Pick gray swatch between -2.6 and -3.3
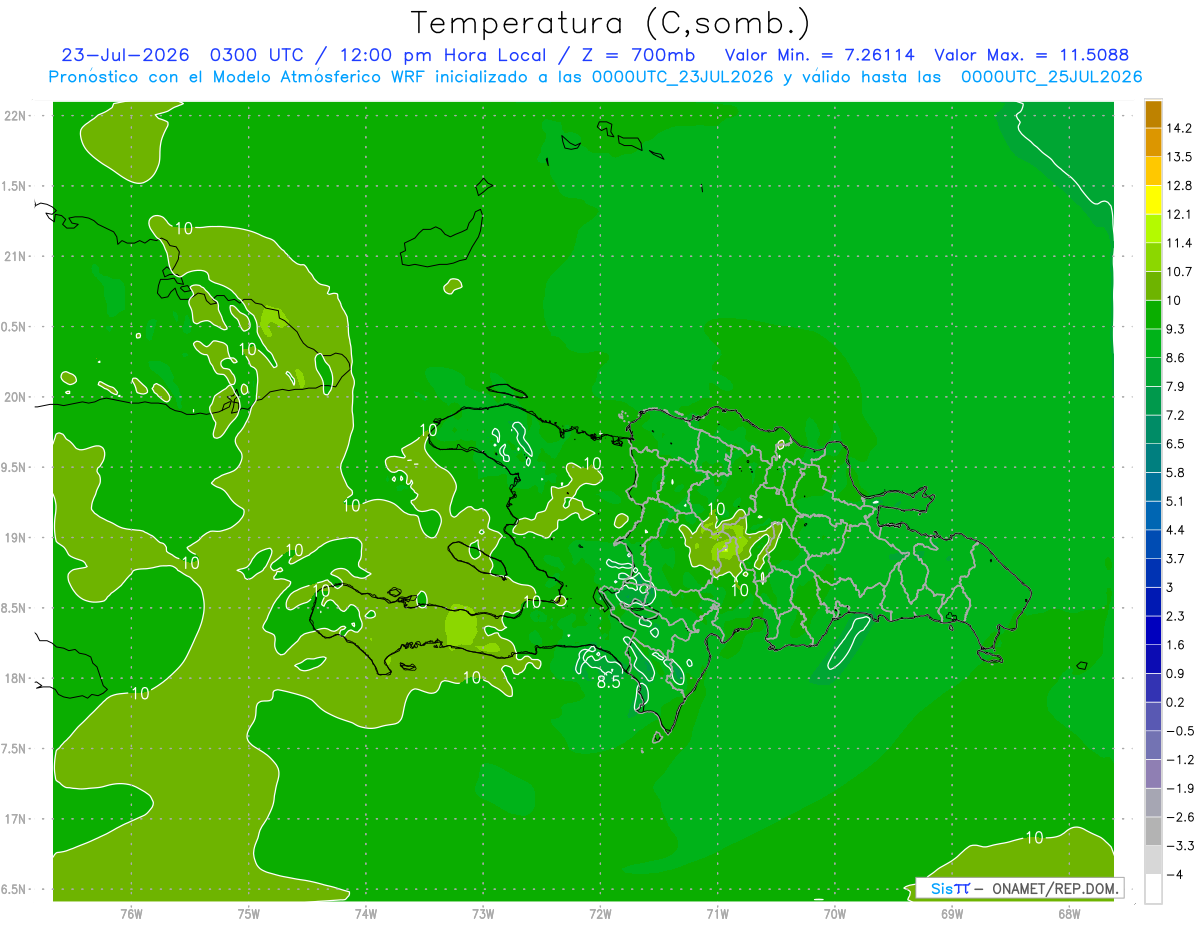 pyautogui.click(x=1153, y=831)
